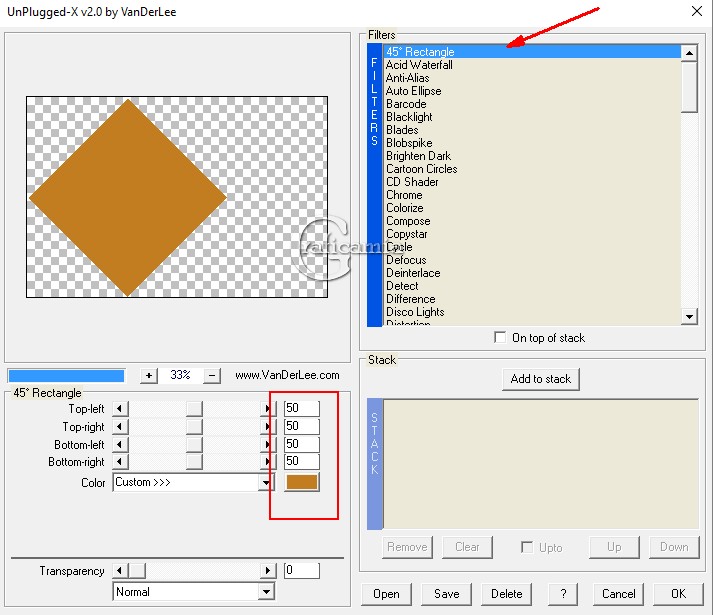Click Filters list scroll up arrow

point(689,53)
